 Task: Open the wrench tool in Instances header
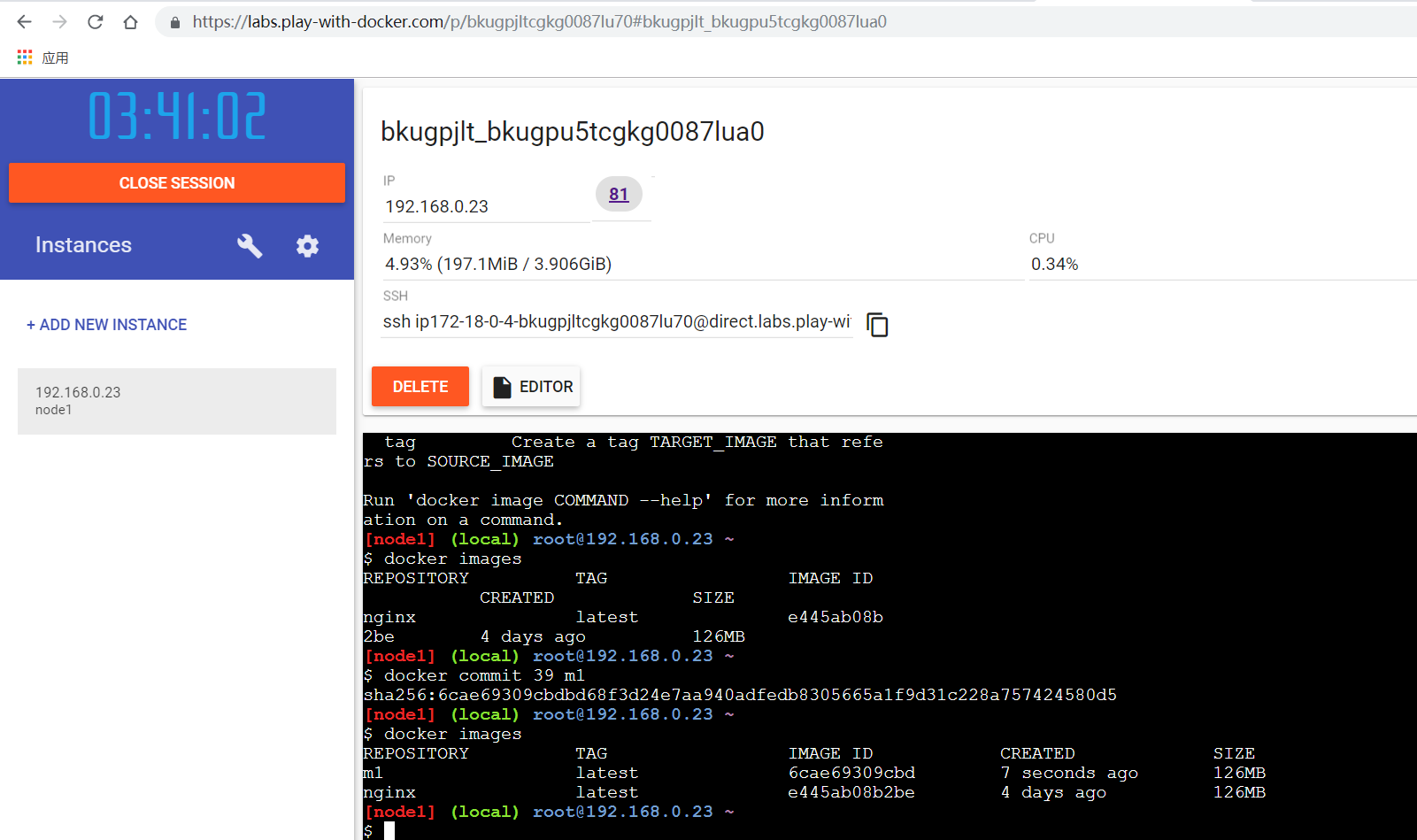(250, 246)
